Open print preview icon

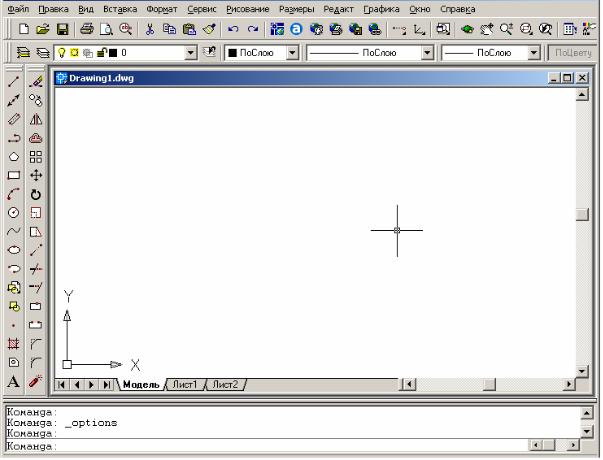tap(106, 29)
